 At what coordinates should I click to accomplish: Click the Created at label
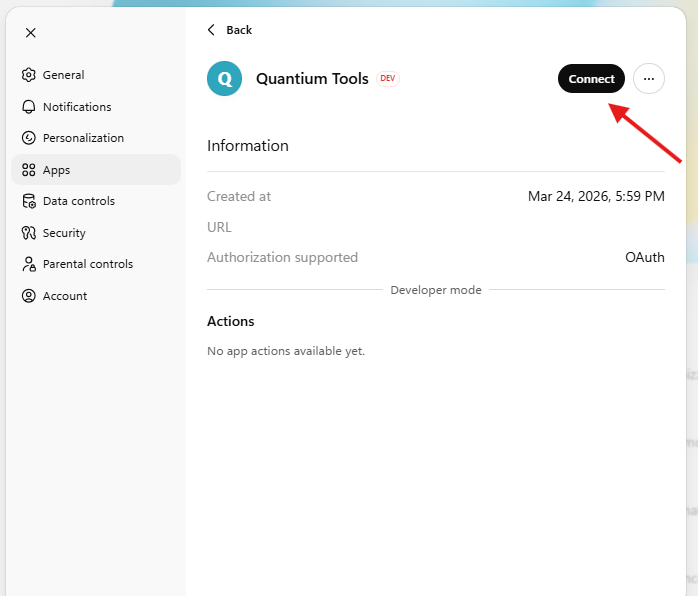239,196
